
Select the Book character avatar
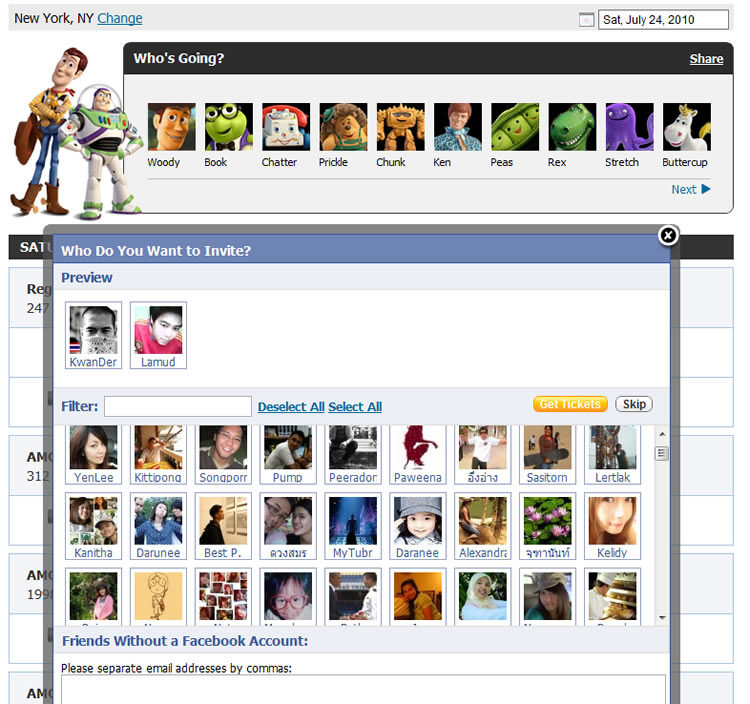[x=229, y=127]
